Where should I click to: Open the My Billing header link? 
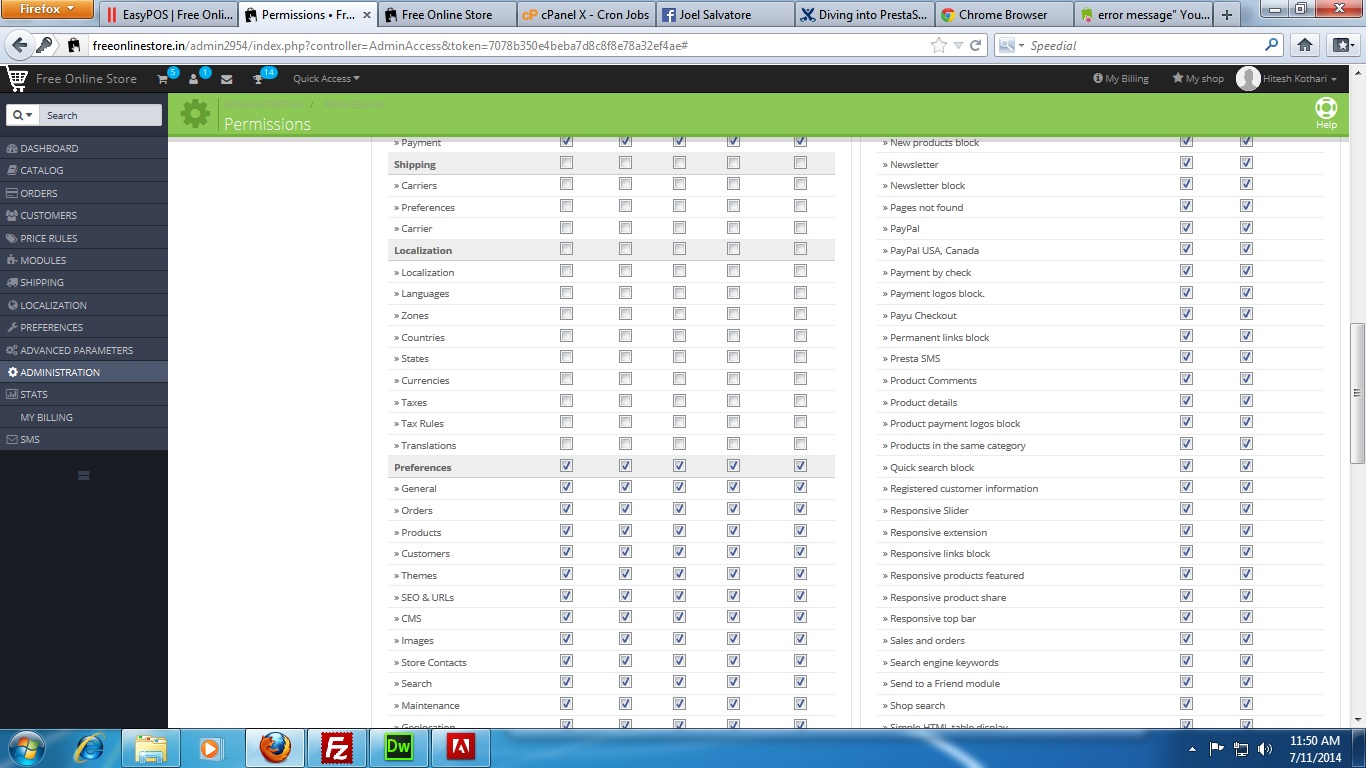[x=1121, y=79]
